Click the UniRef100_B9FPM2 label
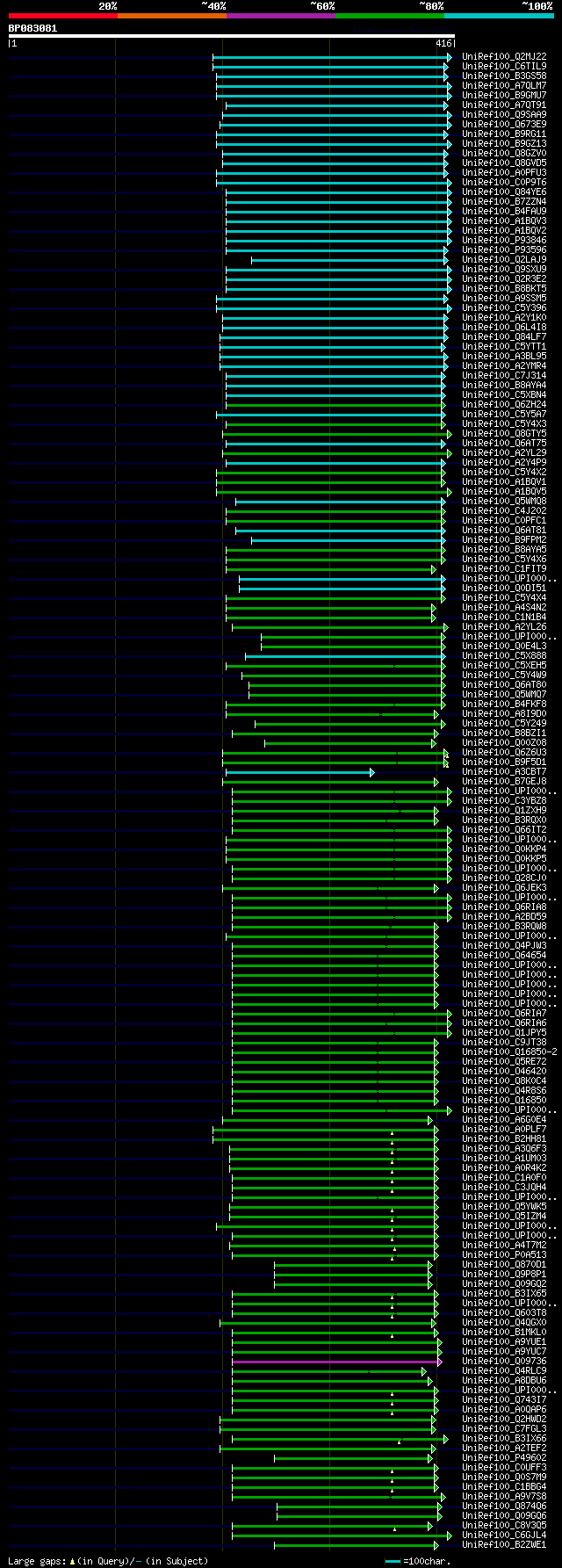Image resolution: width=562 pixels, height=1568 pixels. pyautogui.click(x=504, y=539)
